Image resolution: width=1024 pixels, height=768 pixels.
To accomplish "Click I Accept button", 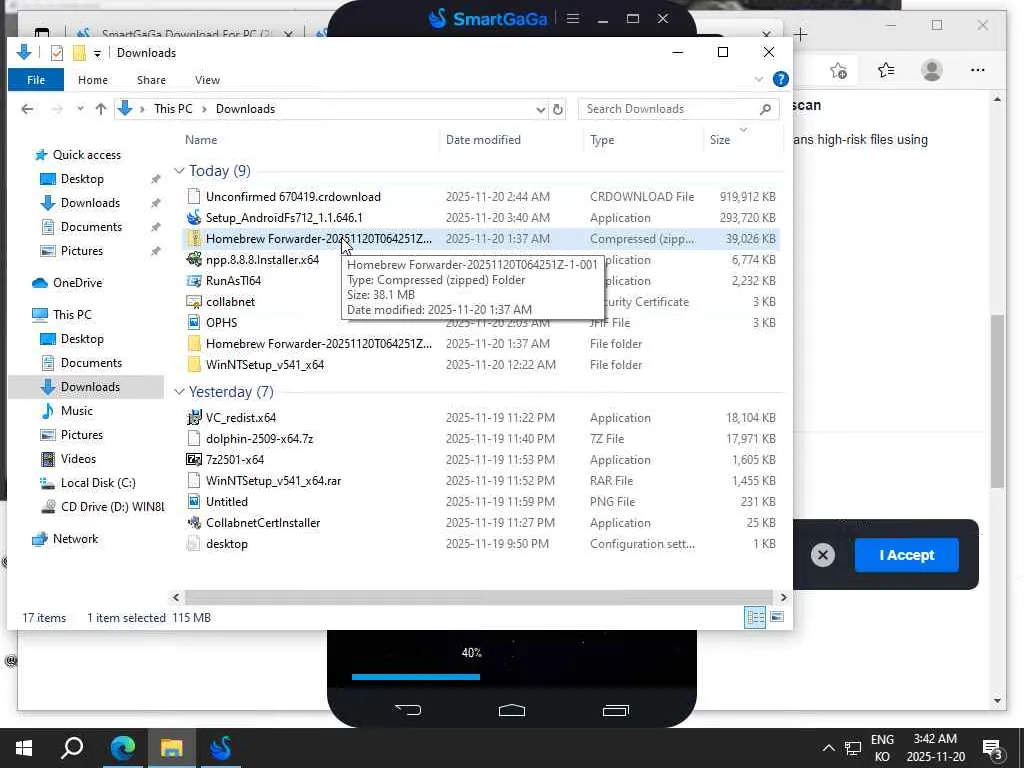I will click(x=906, y=555).
